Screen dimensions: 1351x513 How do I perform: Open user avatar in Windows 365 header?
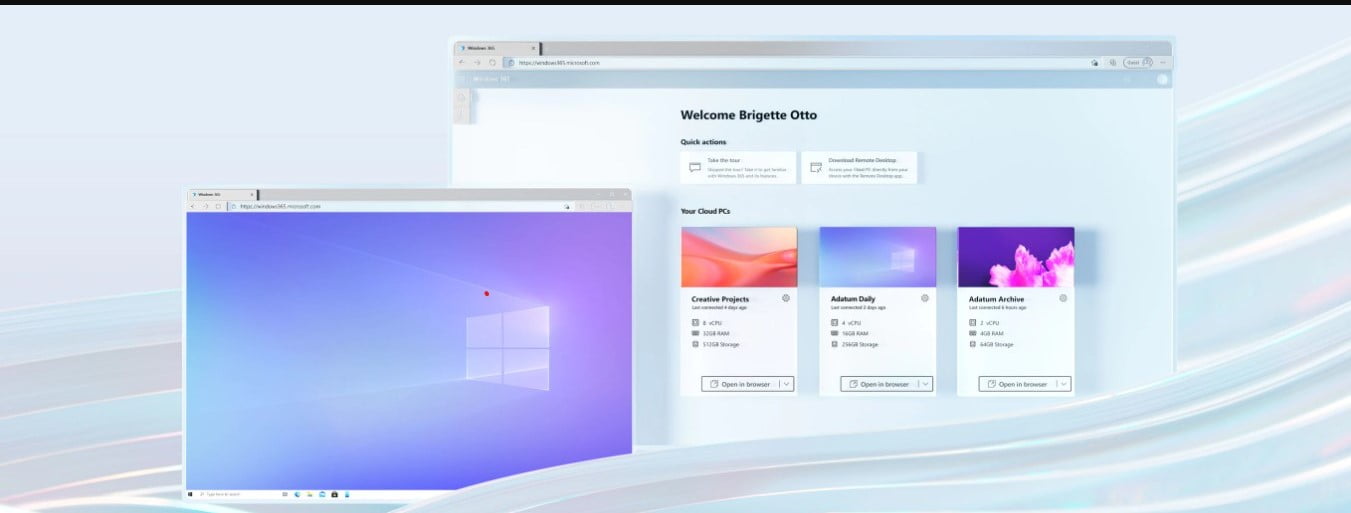[1162, 79]
